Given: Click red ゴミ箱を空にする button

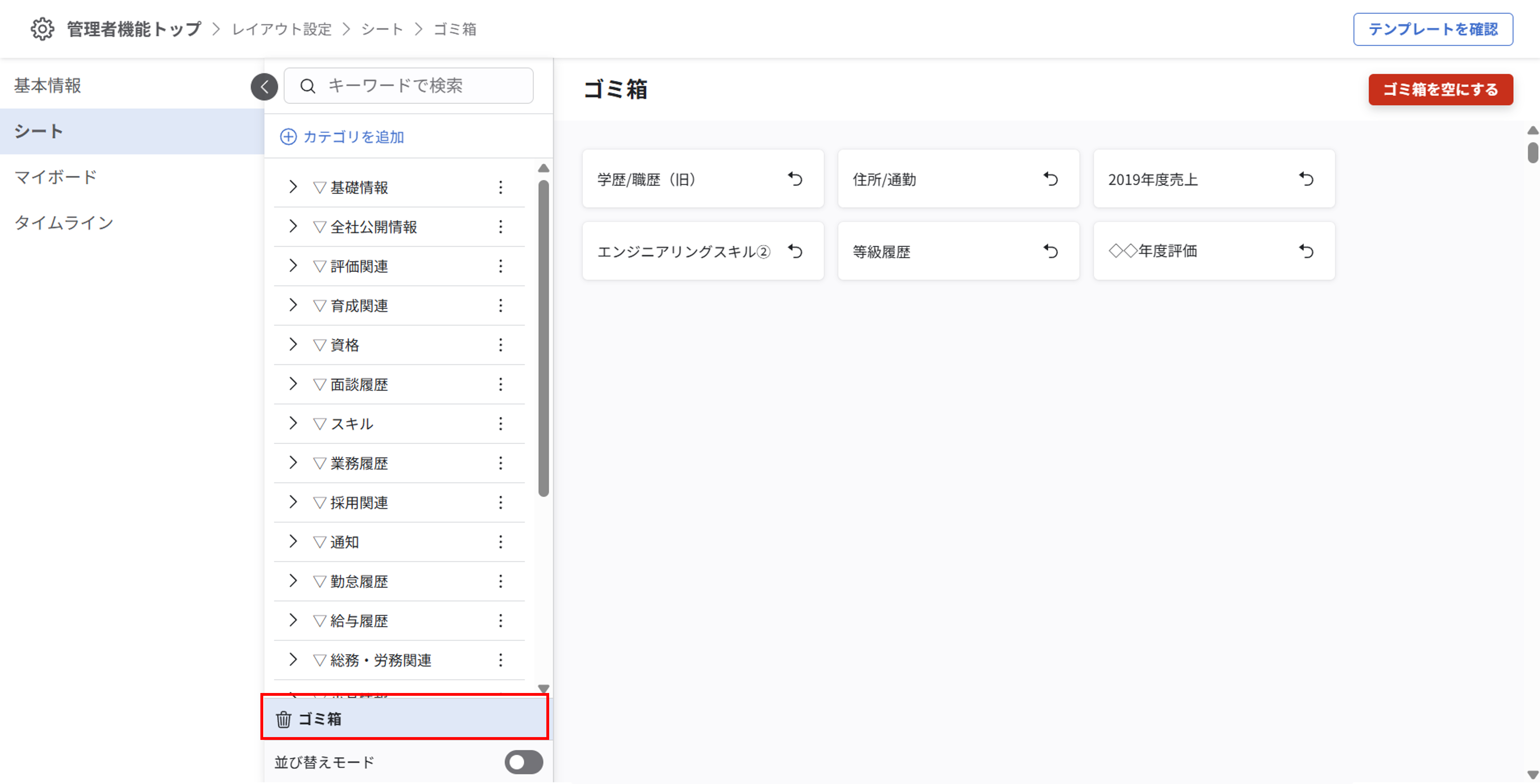Looking at the screenshot, I should click(x=1441, y=90).
